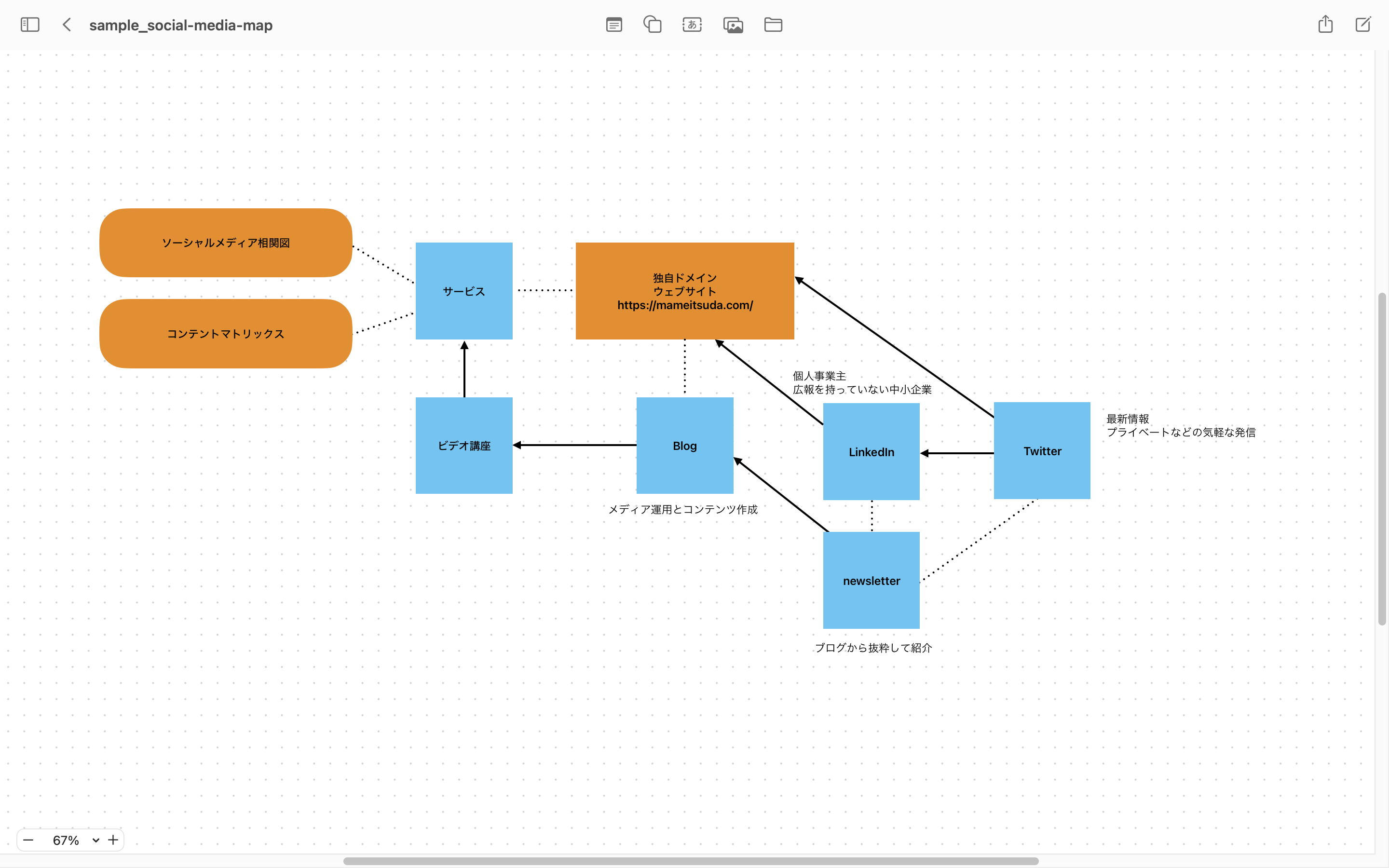The image size is (1389, 868).
Task: Insert a sticky note
Action: (613, 25)
